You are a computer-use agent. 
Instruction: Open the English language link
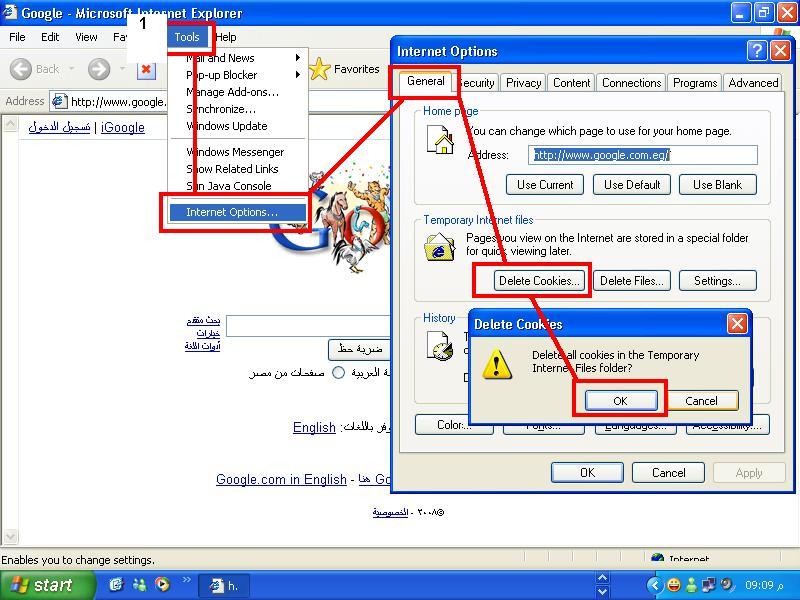tap(314, 427)
